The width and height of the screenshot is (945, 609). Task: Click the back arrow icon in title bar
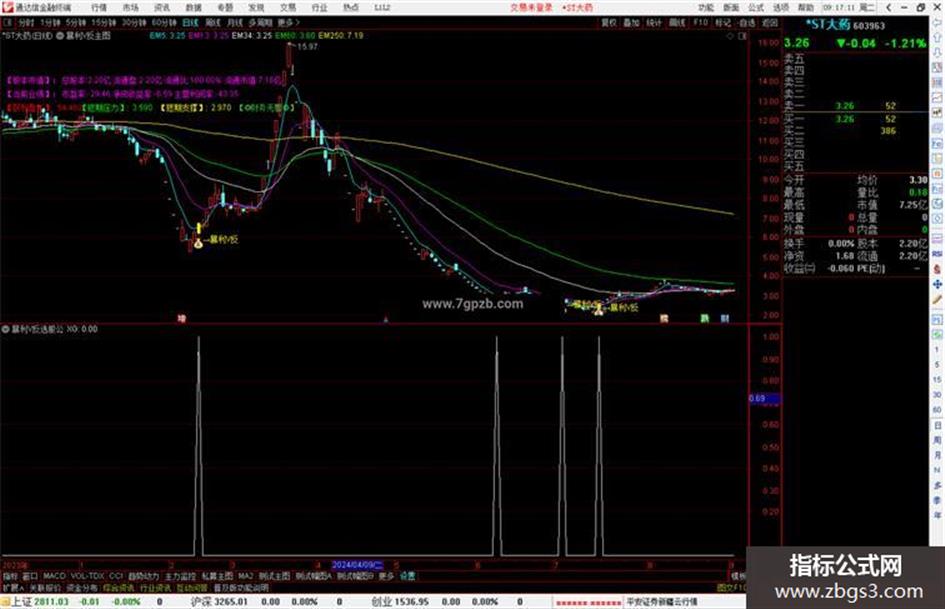tap(889, 8)
